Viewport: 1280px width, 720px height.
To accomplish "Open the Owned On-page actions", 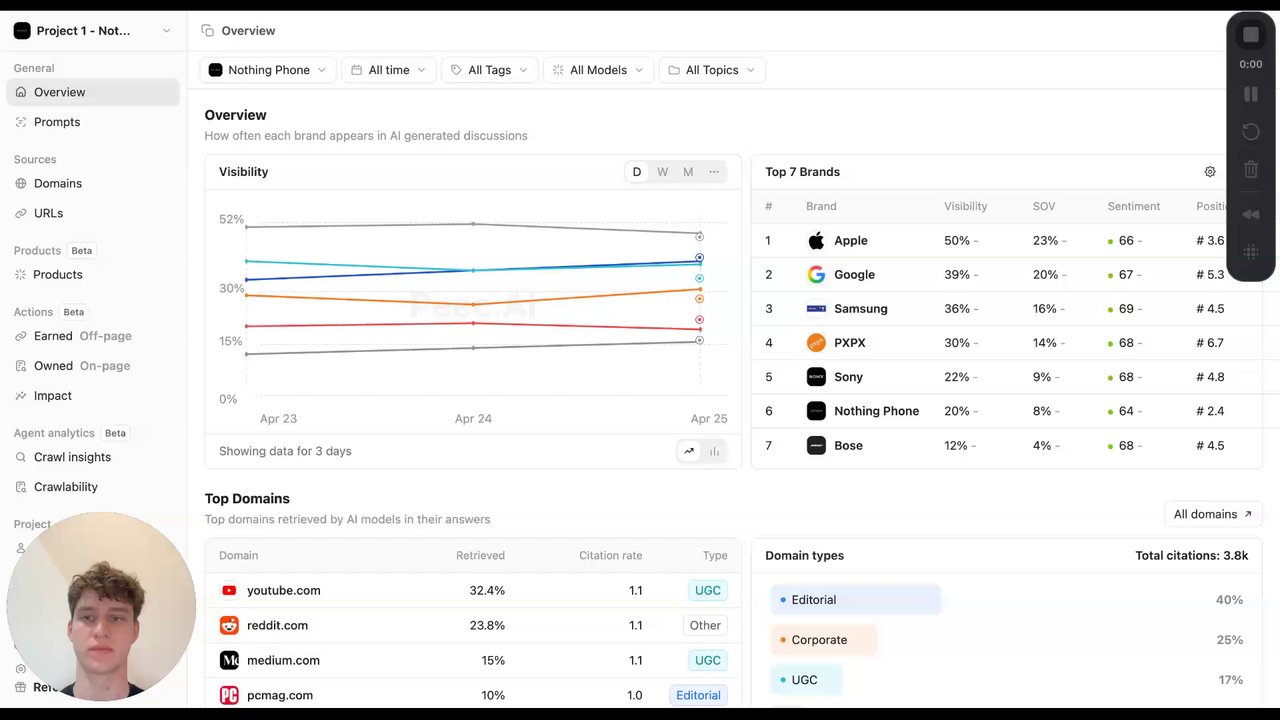I will [x=93, y=366].
